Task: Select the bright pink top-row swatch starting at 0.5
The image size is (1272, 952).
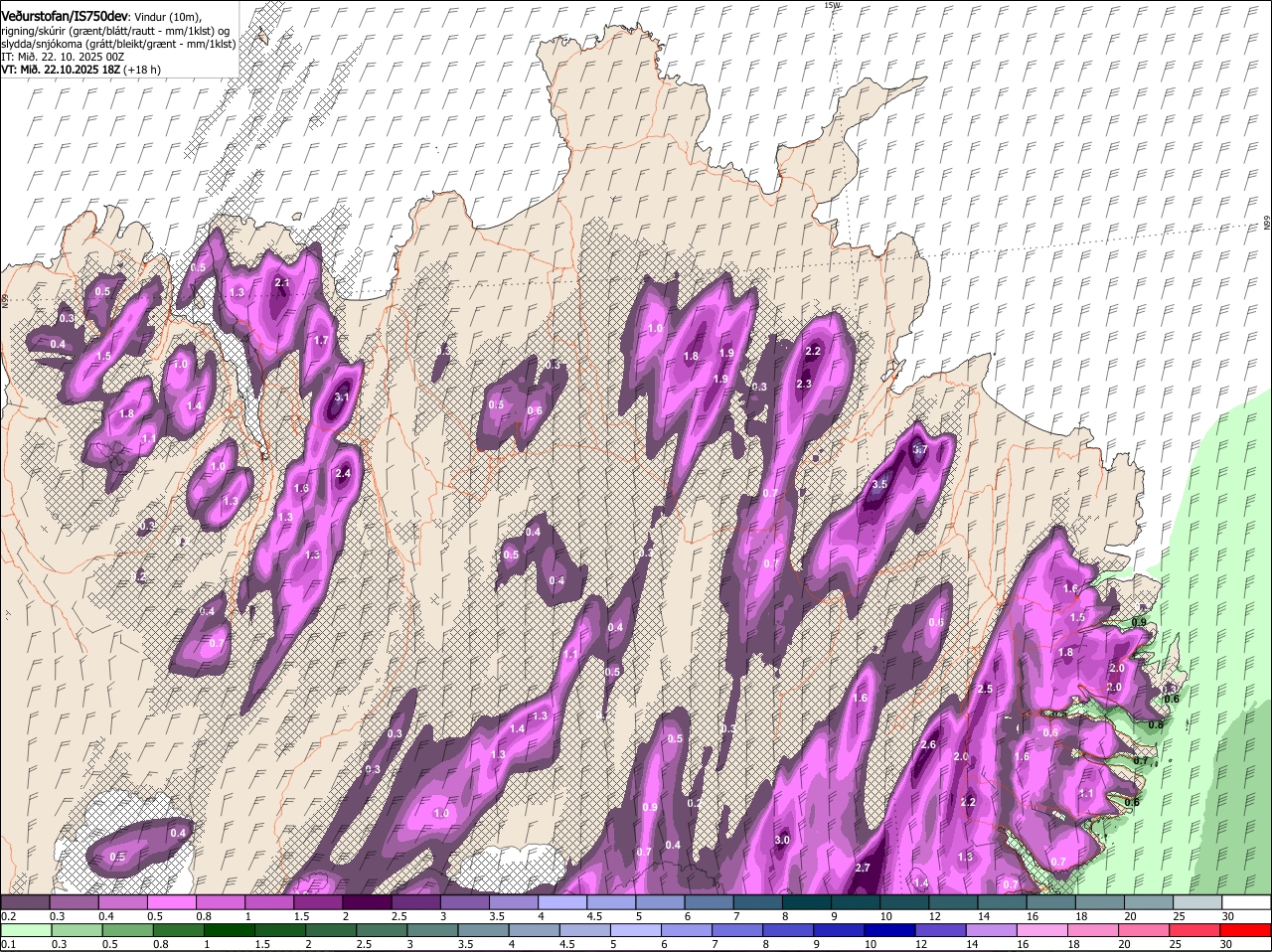Action: pyautogui.click(x=171, y=902)
